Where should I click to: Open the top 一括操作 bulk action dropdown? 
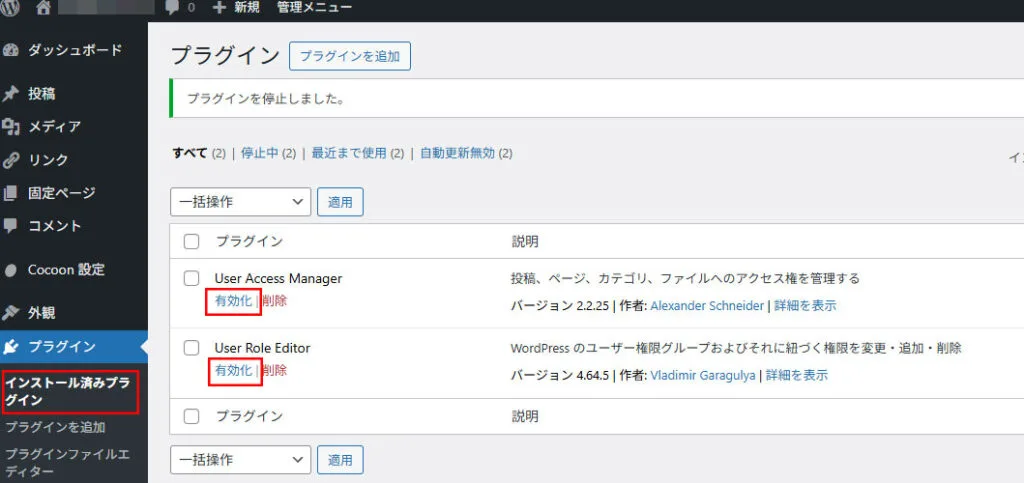(240, 202)
